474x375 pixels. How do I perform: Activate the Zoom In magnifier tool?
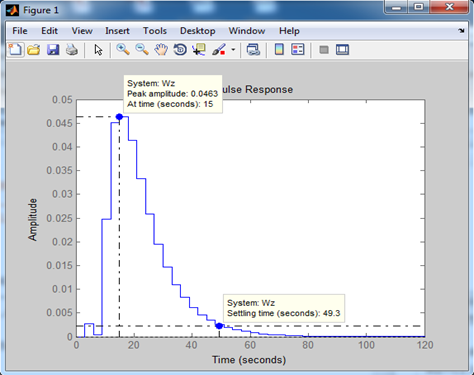(x=123, y=50)
